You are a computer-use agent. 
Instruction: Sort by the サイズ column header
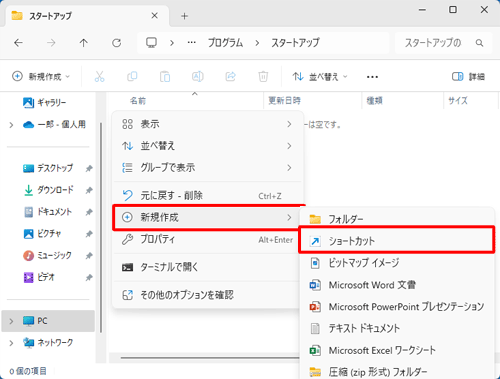point(458,100)
